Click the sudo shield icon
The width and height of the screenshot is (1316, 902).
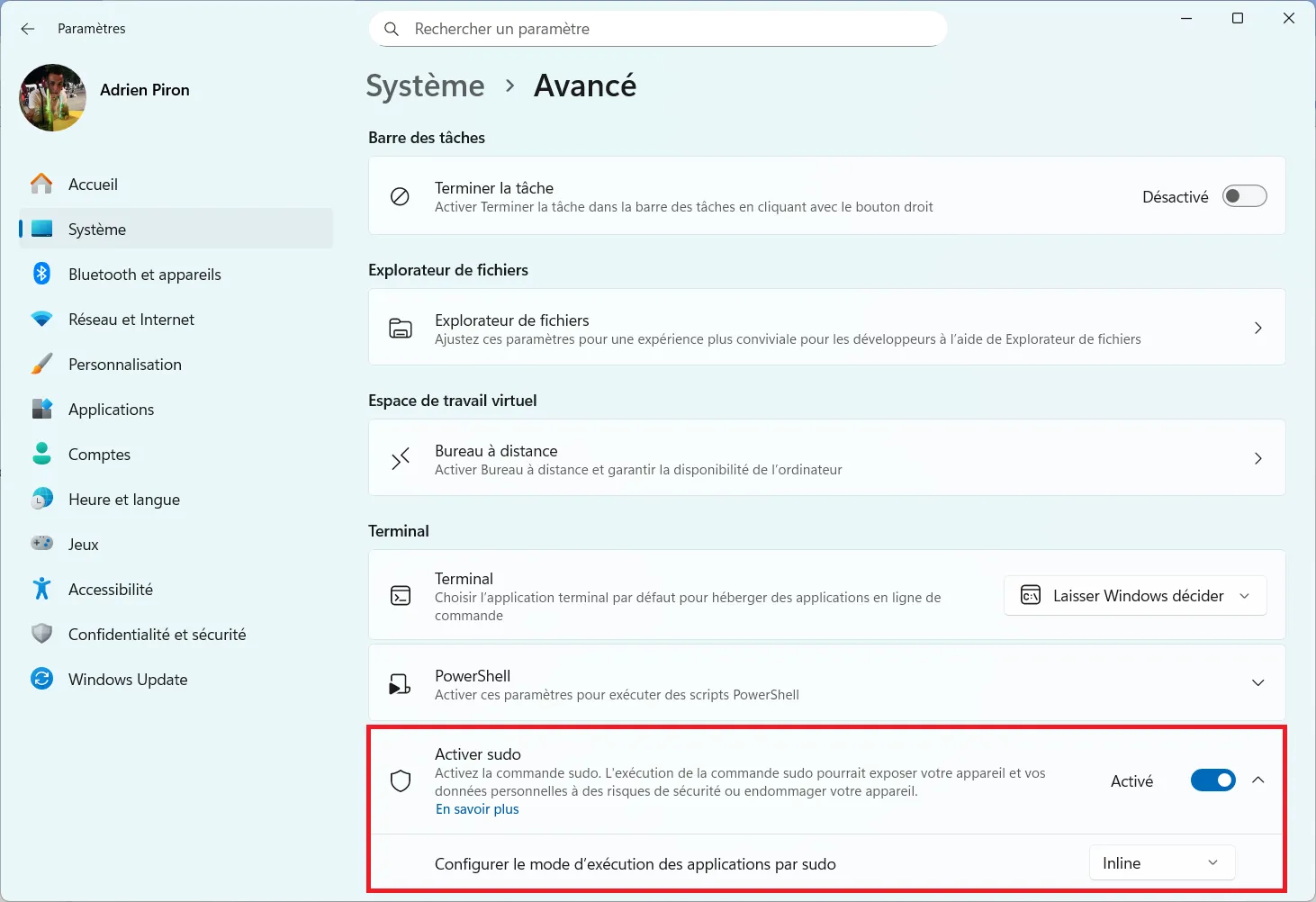401,780
